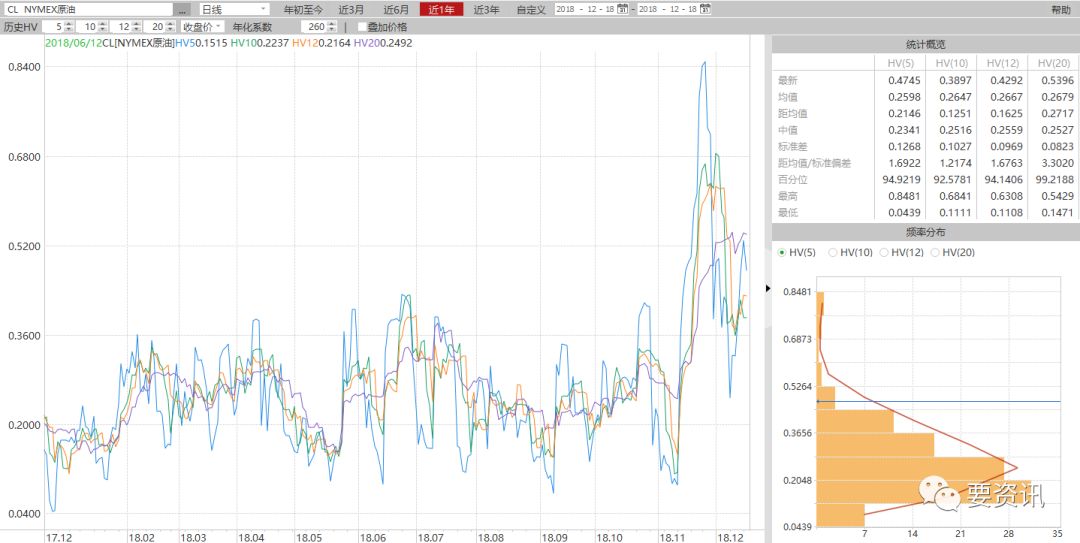Click the HV12 legend value 0.2164
The width and height of the screenshot is (1080, 543).
(x=335, y=43)
